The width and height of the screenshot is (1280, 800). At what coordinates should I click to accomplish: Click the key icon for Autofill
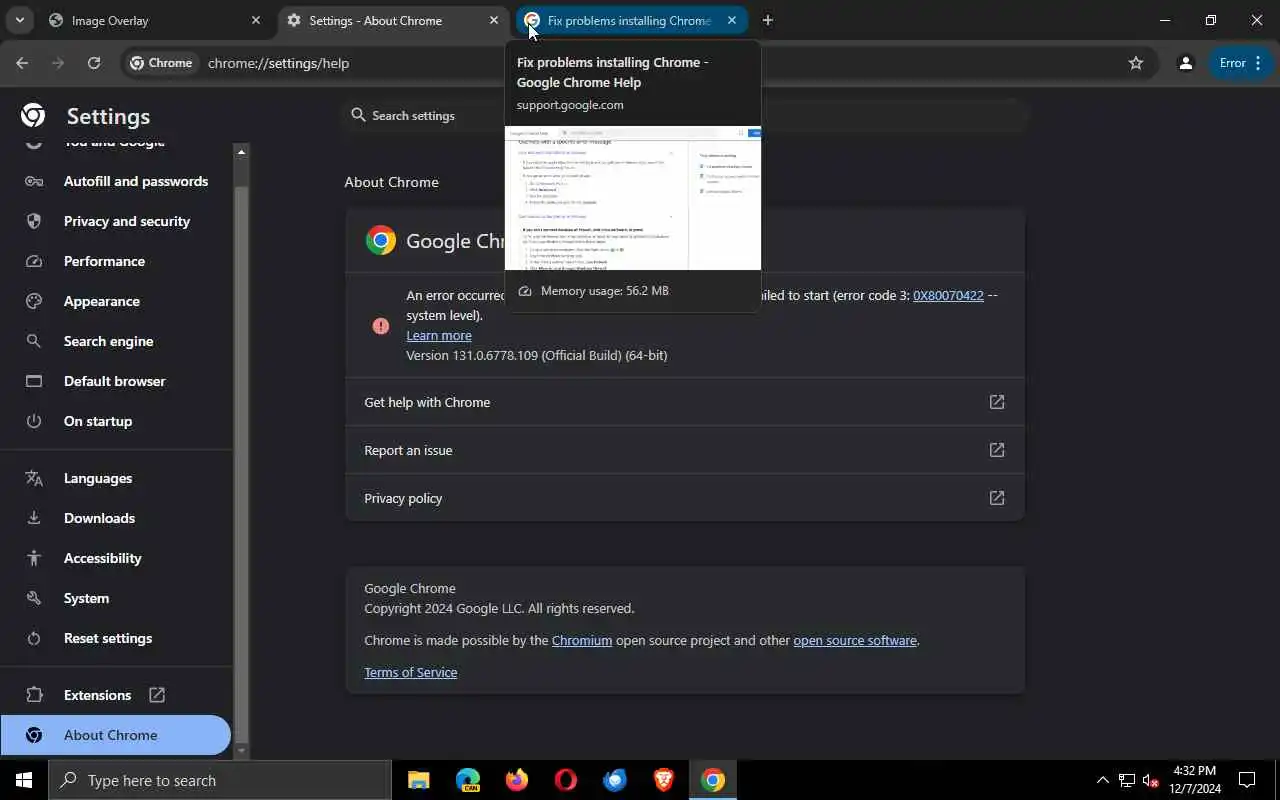(34, 181)
